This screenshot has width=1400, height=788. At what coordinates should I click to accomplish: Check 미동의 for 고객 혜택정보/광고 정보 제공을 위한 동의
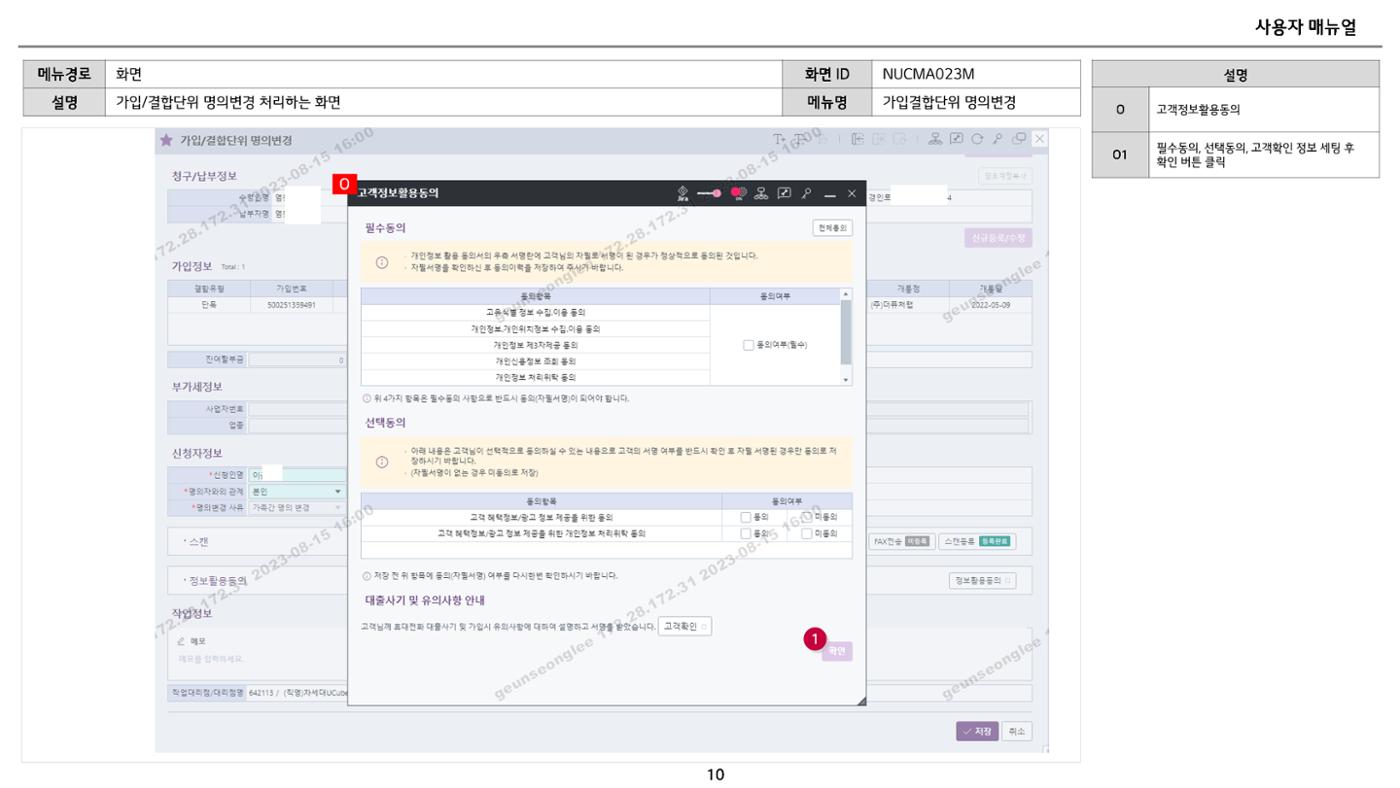coord(808,517)
